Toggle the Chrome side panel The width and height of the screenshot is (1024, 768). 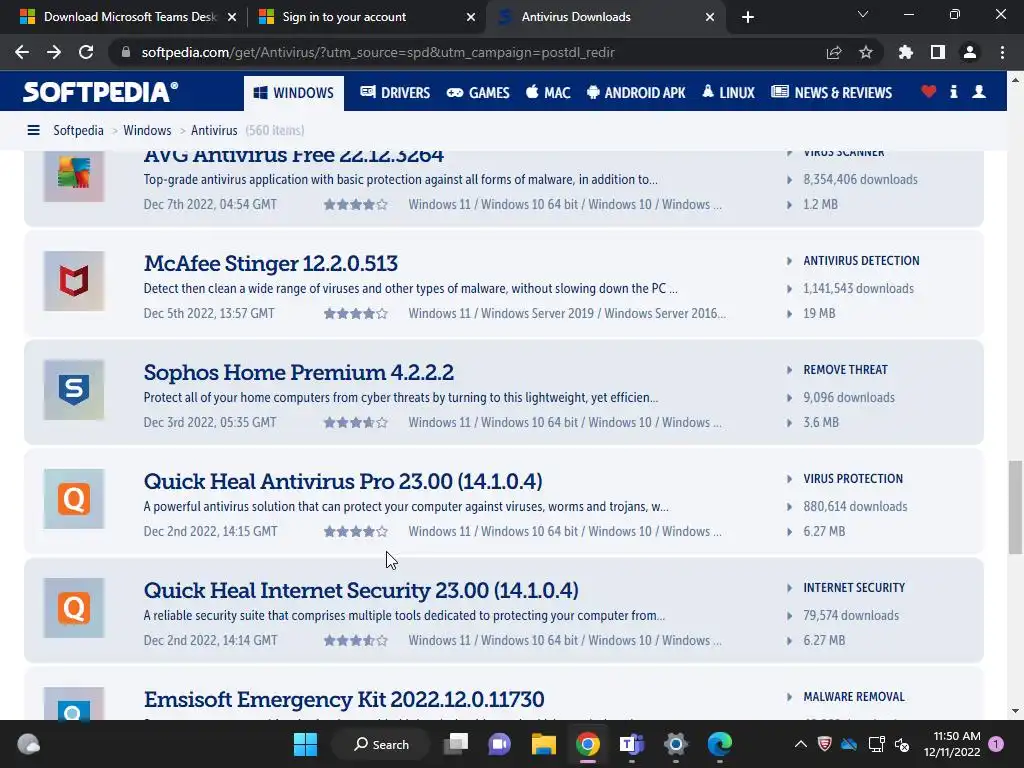click(x=938, y=52)
